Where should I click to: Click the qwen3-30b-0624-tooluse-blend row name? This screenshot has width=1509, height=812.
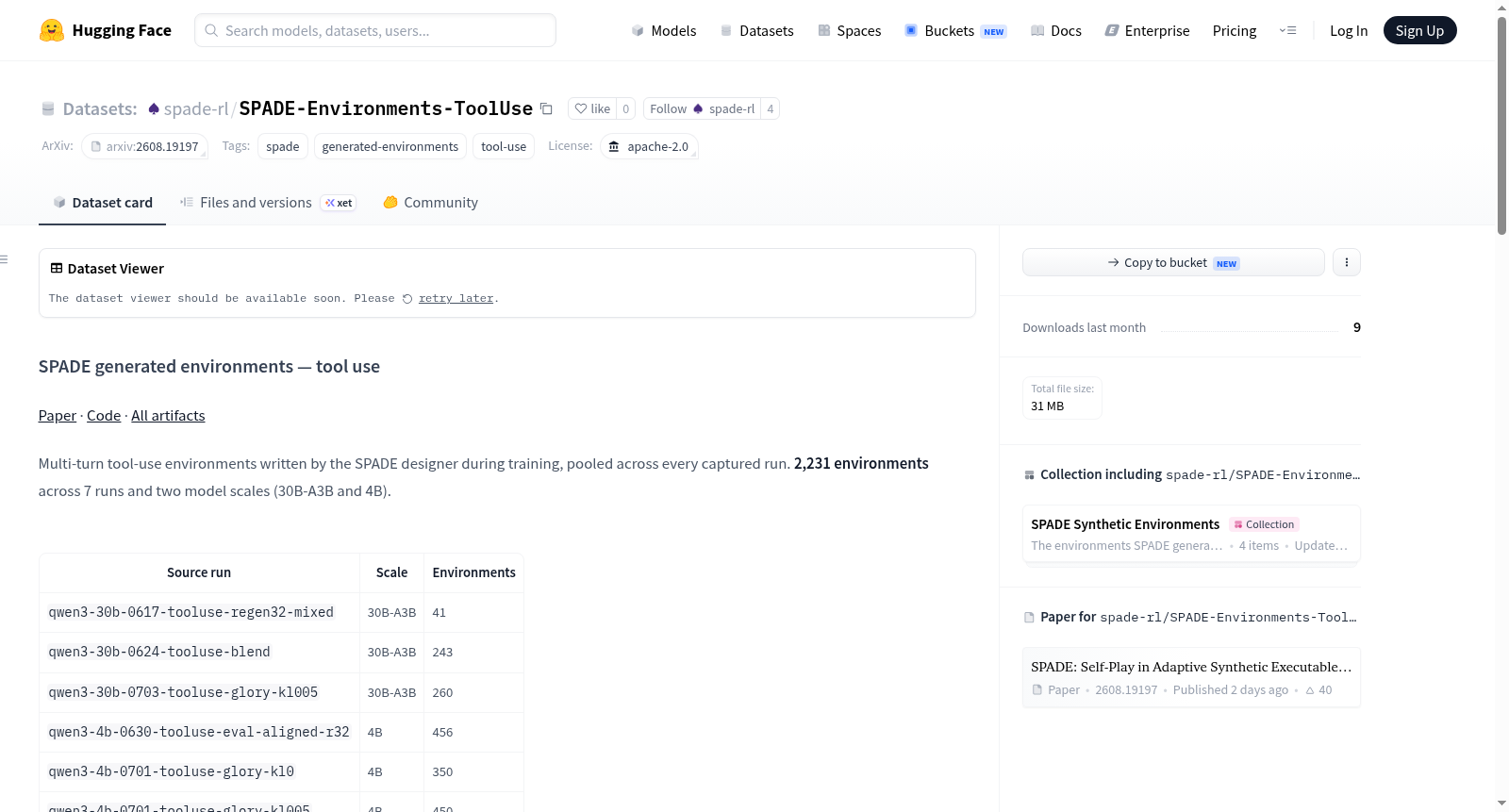pyautogui.click(x=159, y=652)
